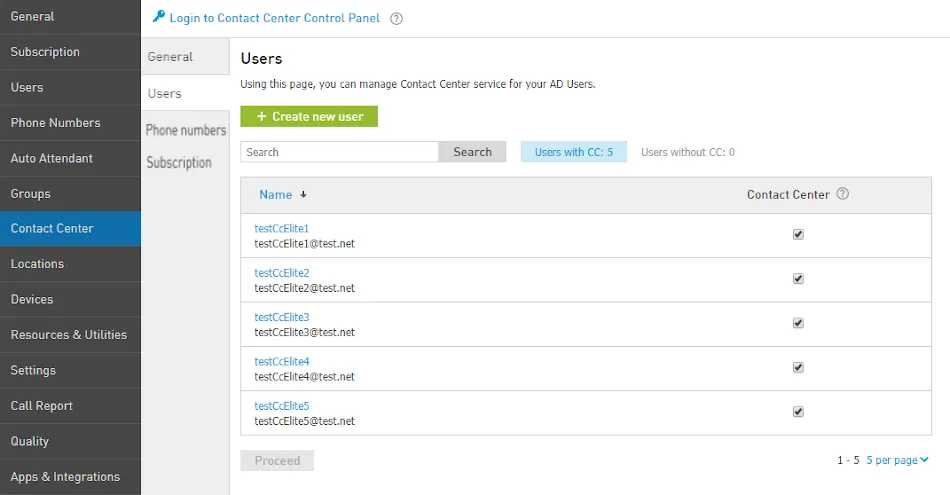Viewport: 950px width, 495px height.
Task: Click Login to Contact Center Control Panel link
Action: coord(274,18)
